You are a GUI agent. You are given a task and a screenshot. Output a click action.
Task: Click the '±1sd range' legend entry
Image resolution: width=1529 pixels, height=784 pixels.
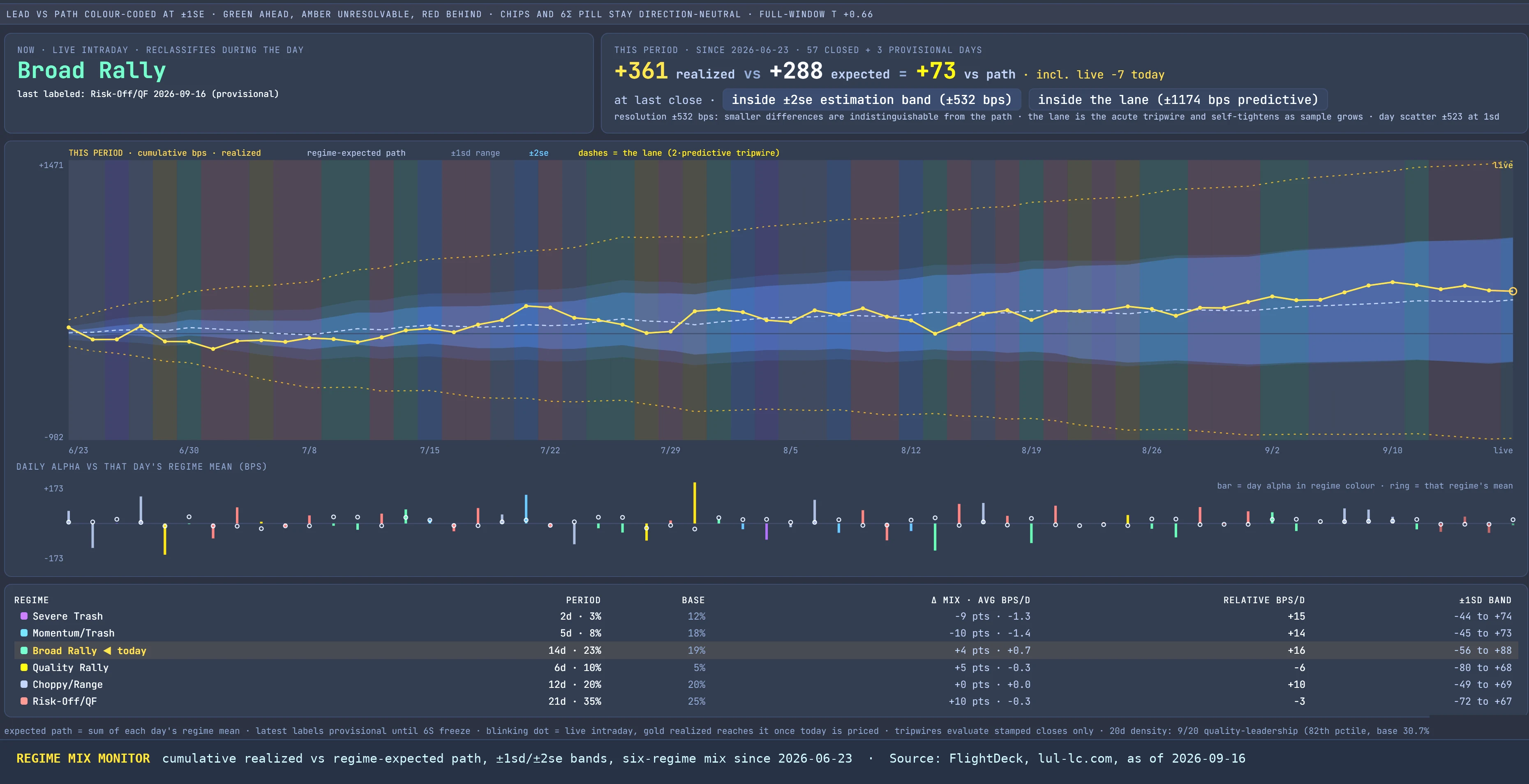(475, 153)
